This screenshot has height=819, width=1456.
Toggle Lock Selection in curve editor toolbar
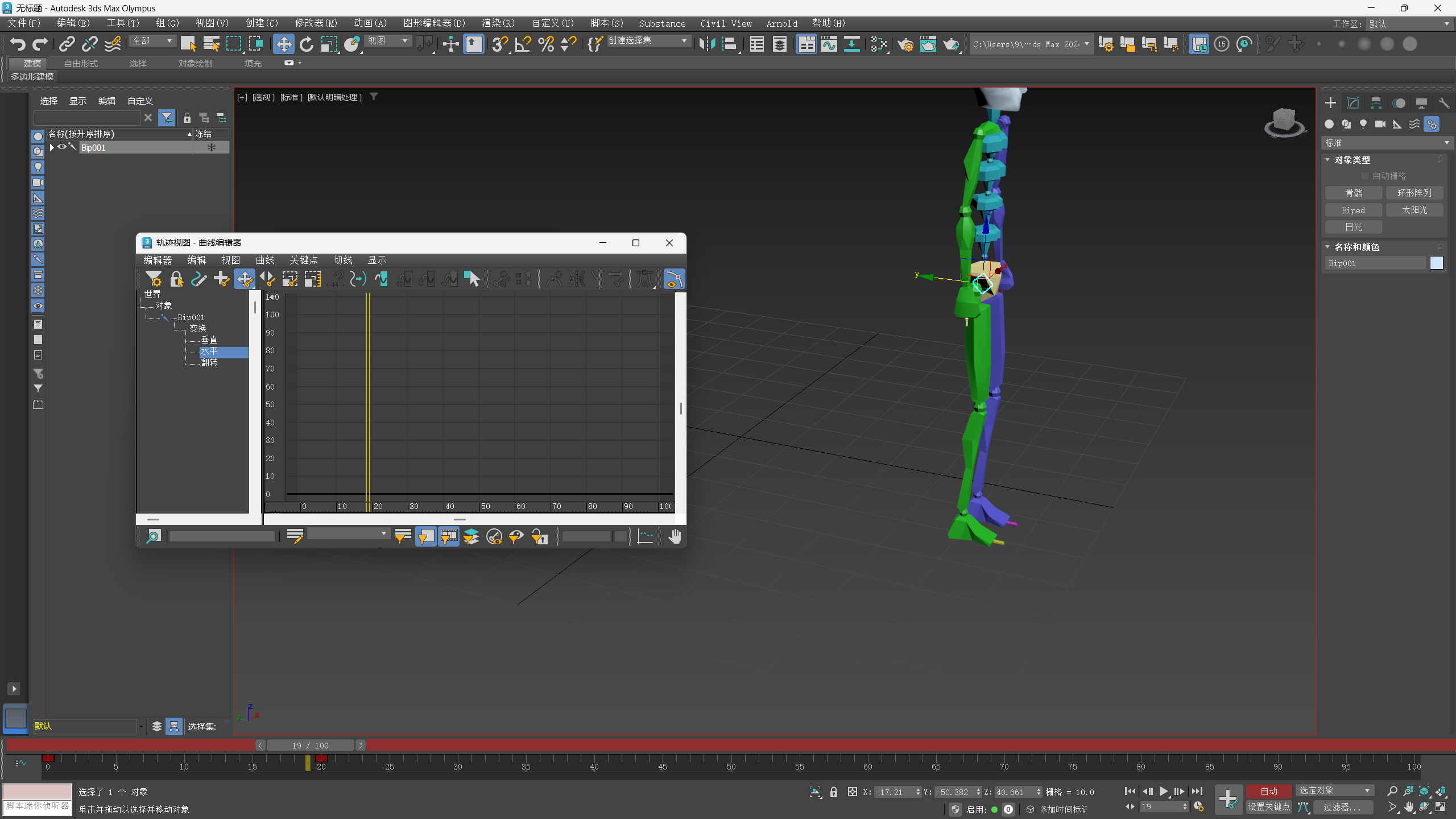[x=176, y=279]
